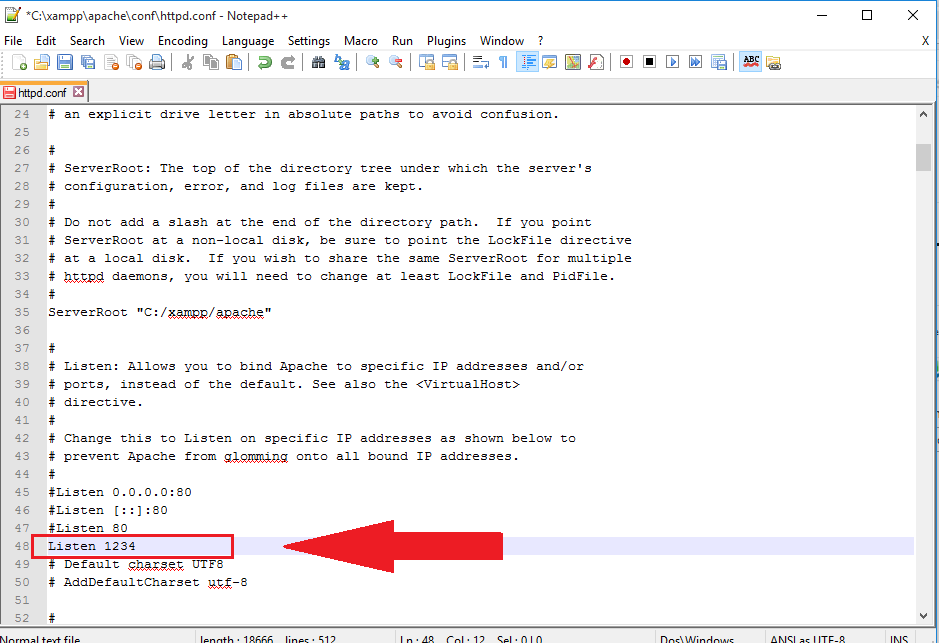Toggle synchronized vertical scrolling icon
The image size is (939, 643).
click(x=426, y=62)
